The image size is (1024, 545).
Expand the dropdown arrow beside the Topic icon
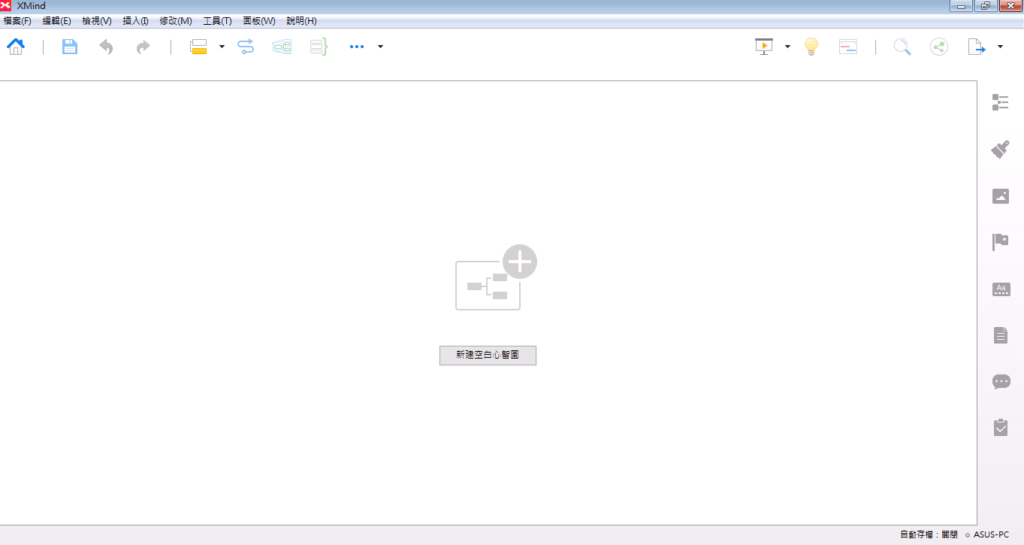click(x=221, y=46)
